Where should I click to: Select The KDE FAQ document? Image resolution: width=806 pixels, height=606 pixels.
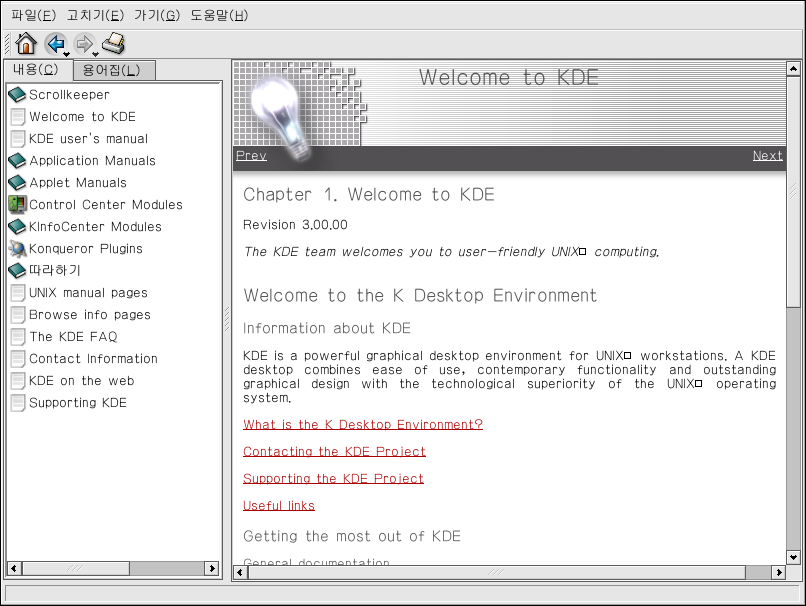73,337
